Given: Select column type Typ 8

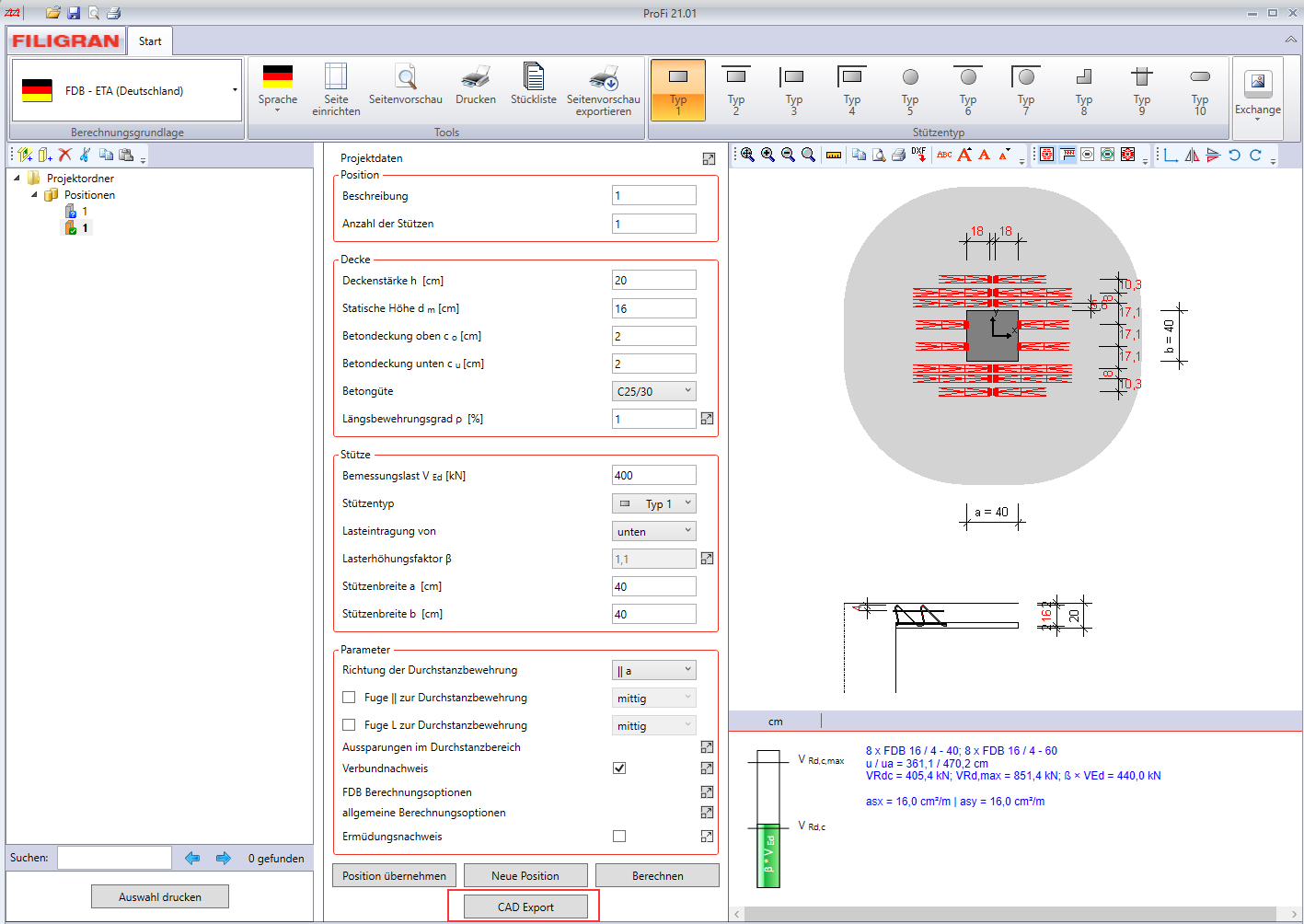Looking at the screenshot, I should coord(1084,90).
